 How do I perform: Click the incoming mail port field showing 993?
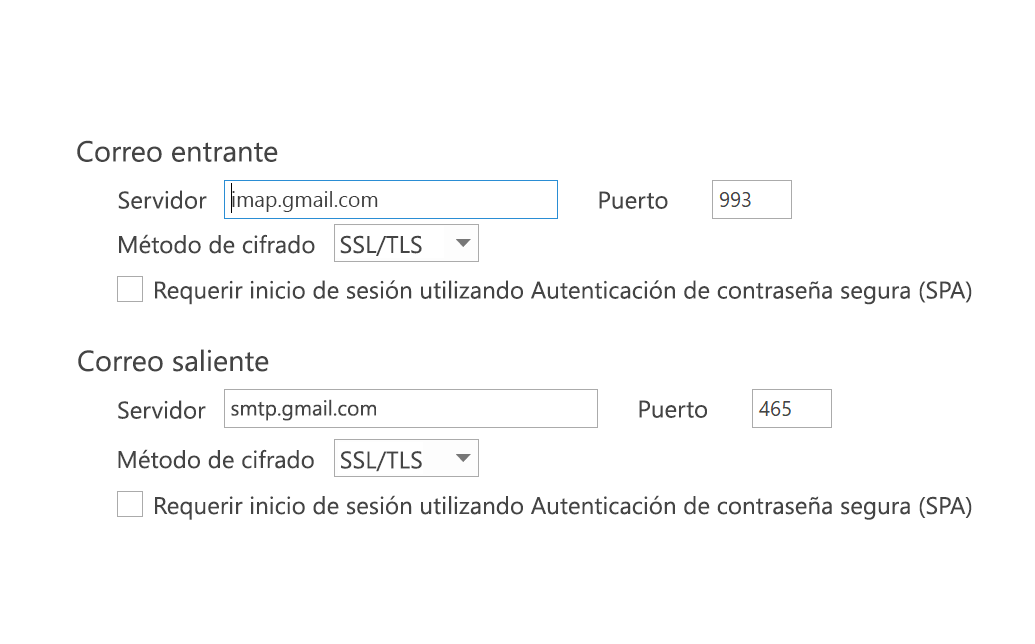[751, 199]
